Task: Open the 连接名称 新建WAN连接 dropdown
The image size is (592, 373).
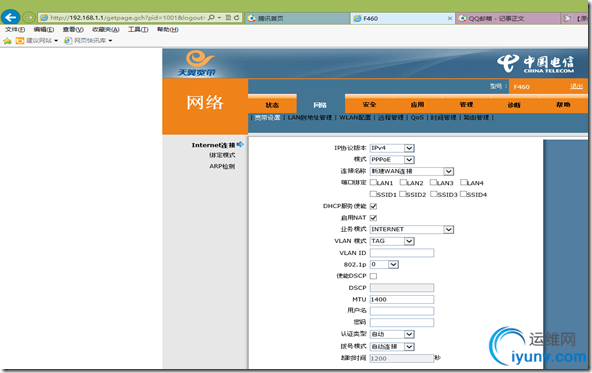Action: click(x=412, y=171)
